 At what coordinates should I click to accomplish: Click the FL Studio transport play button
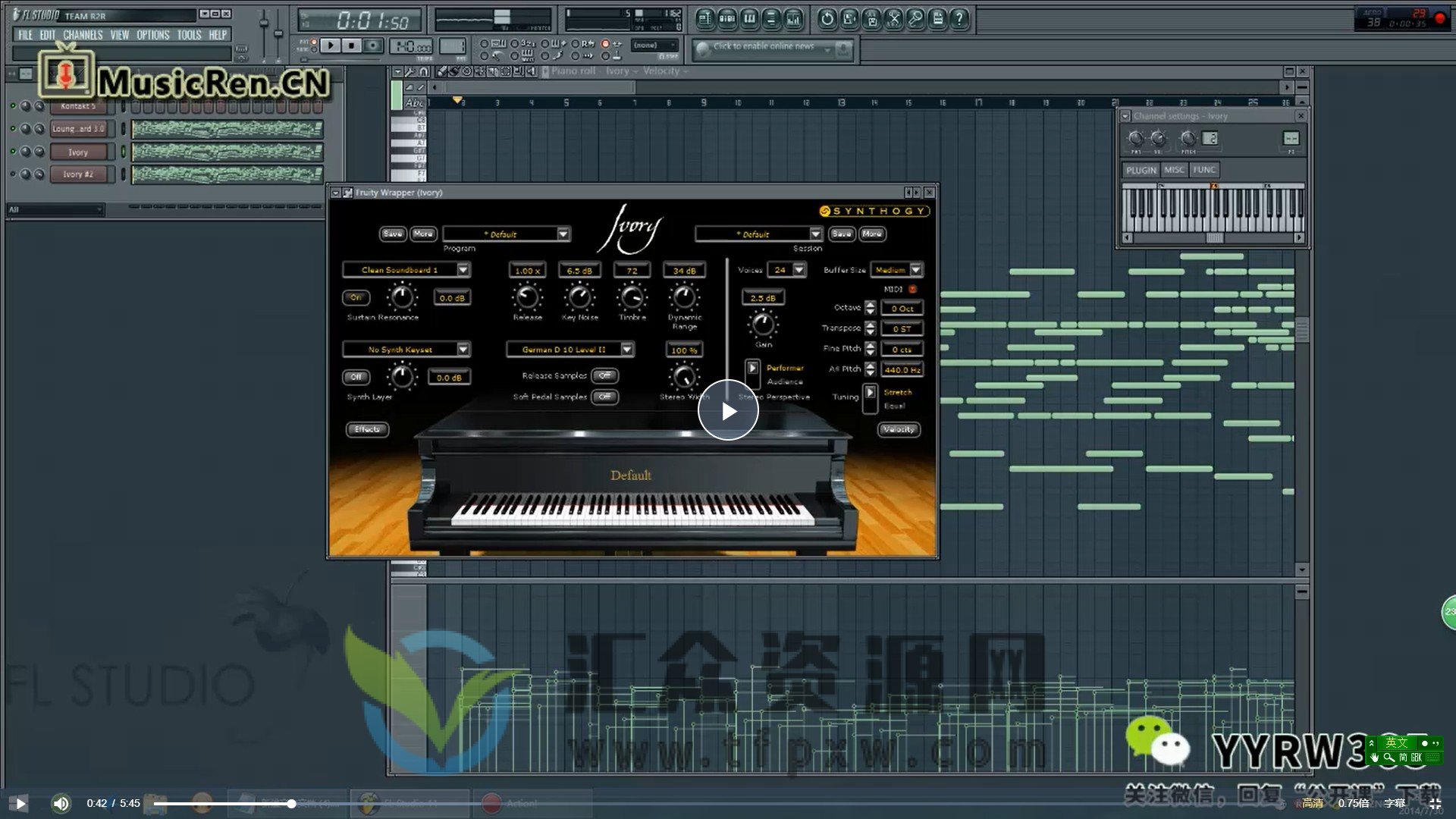pyautogui.click(x=331, y=45)
